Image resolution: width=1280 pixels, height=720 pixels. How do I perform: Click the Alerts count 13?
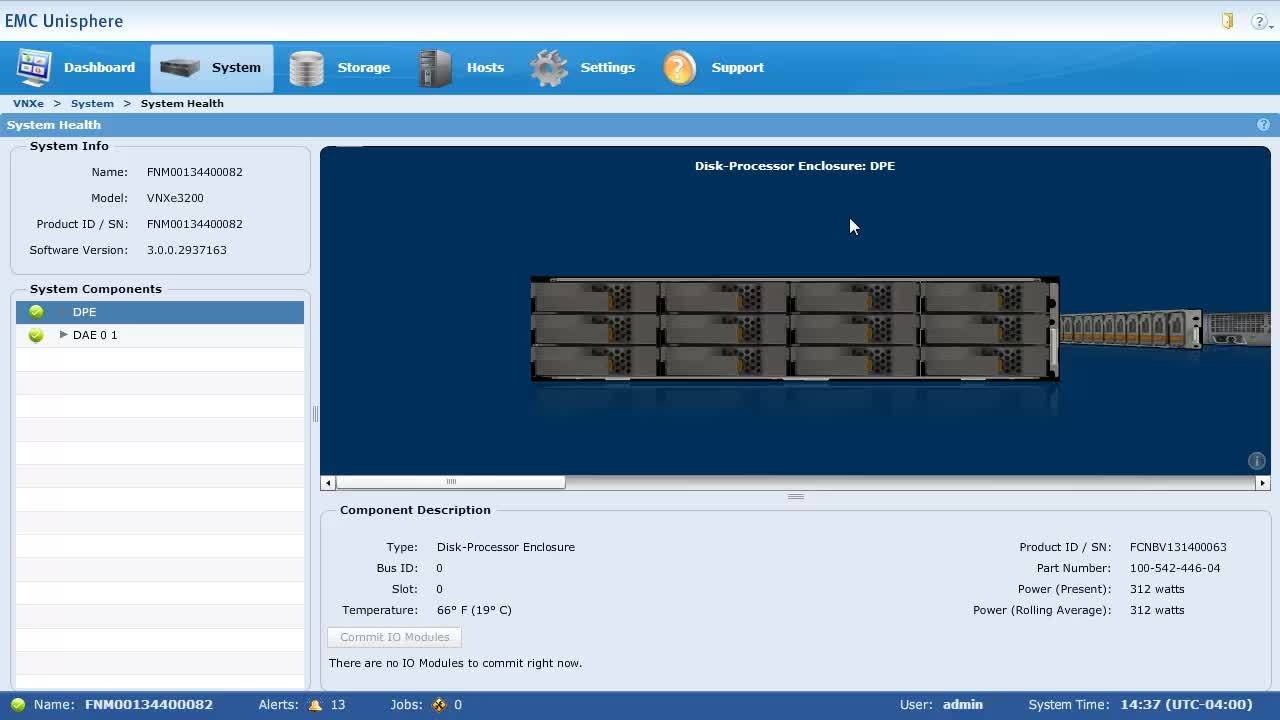click(338, 705)
